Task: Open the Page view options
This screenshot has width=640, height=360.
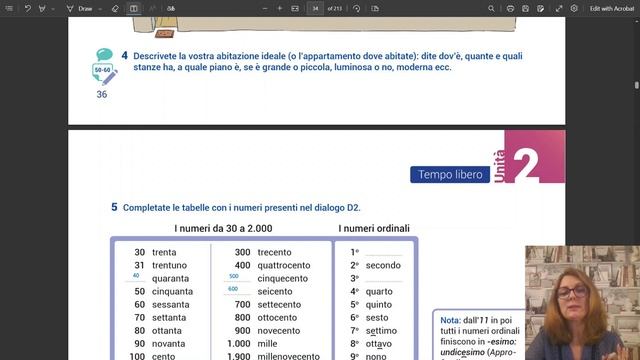Action: pyautogui.click(x=375, y=8)
